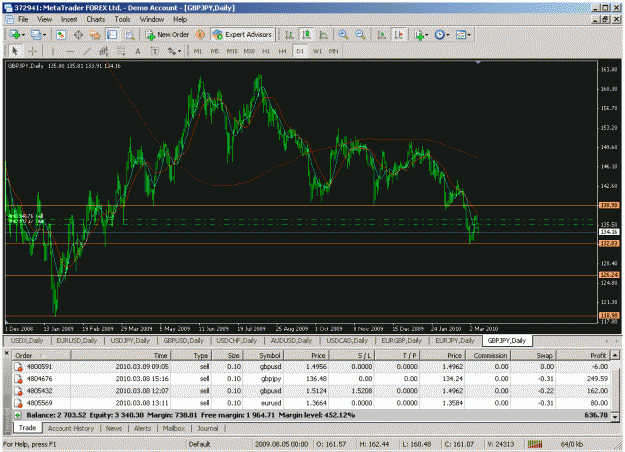
Task: Open the Window menu
Action: coord(151,19)
